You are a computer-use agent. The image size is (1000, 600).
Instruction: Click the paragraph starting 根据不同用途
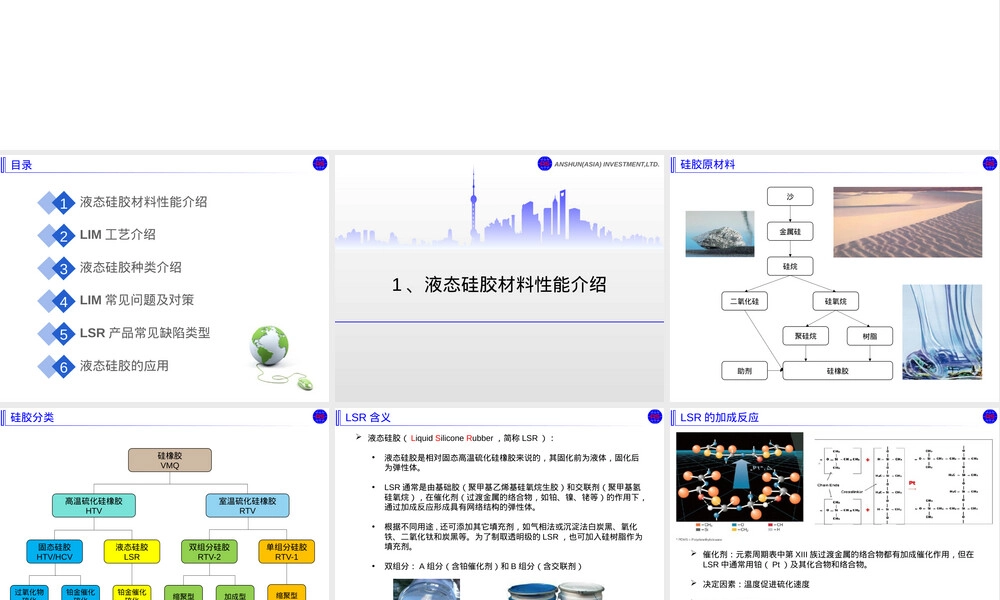tap(513, 536)
